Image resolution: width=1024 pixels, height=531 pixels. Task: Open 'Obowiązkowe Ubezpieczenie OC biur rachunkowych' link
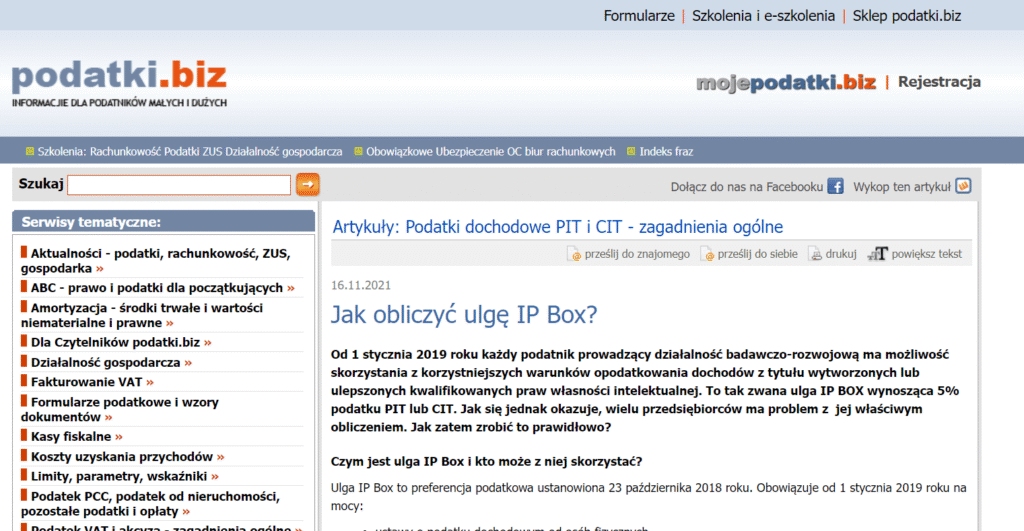click(x=490, y=152)
